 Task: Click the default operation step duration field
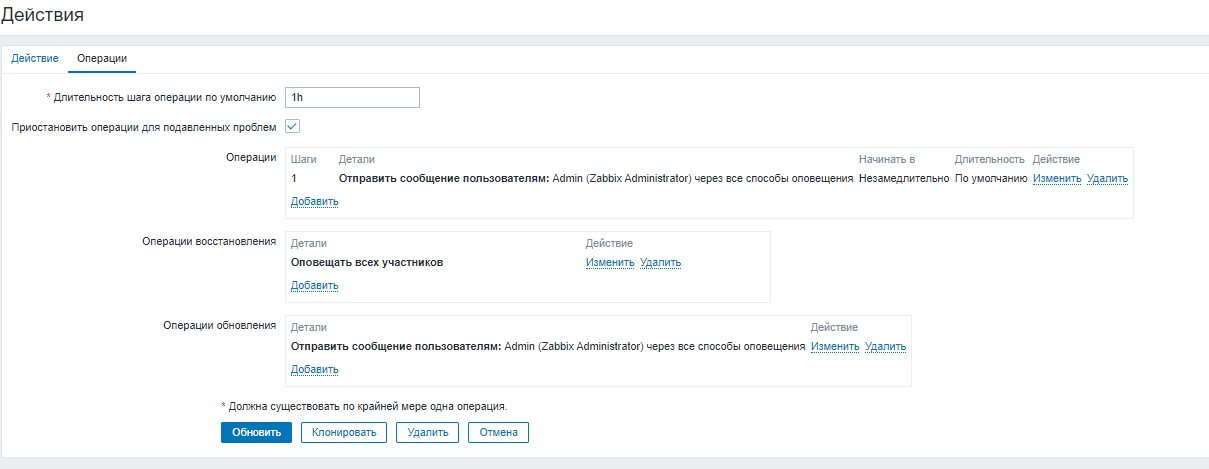[x=352, y=97]
